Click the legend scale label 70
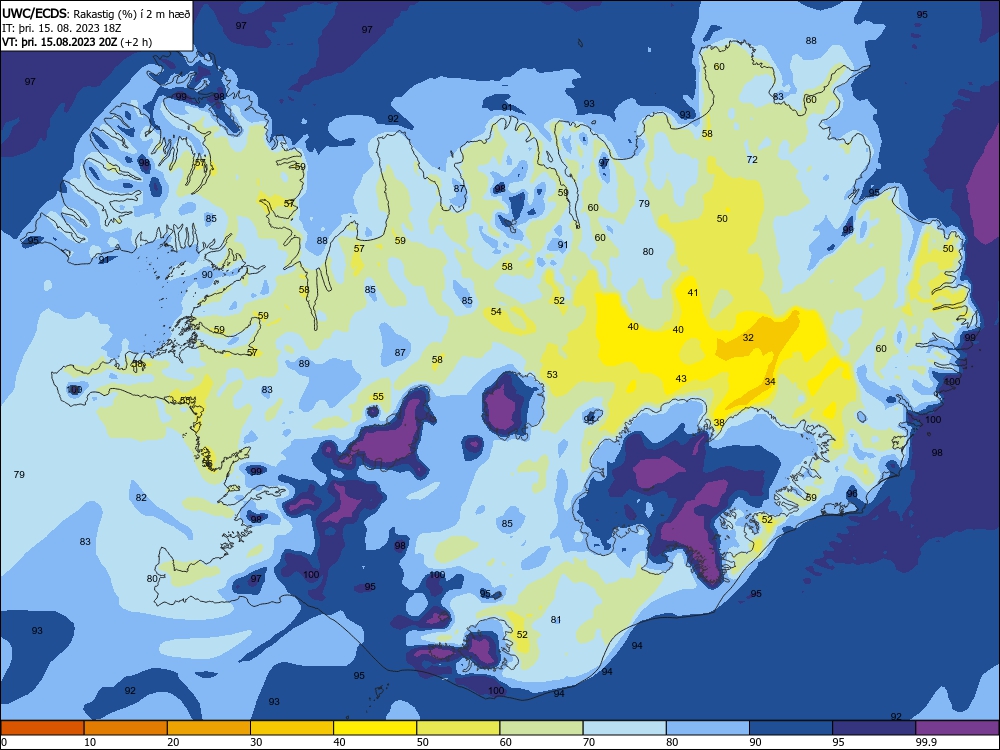This screenshot has height=750, width=1000. 589,742
